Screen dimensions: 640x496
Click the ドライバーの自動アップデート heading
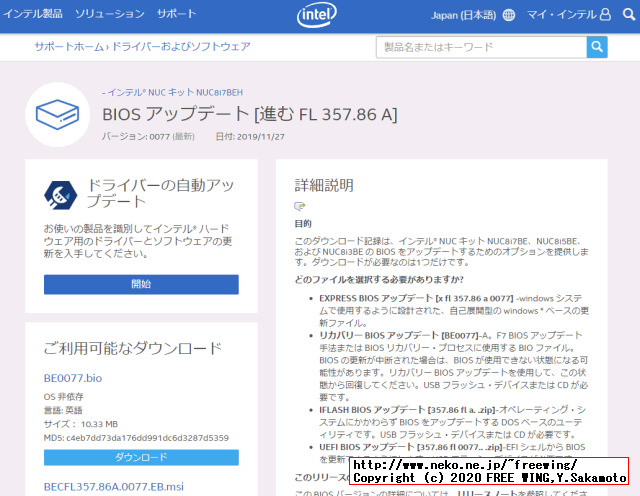click(x=160, y=193)
